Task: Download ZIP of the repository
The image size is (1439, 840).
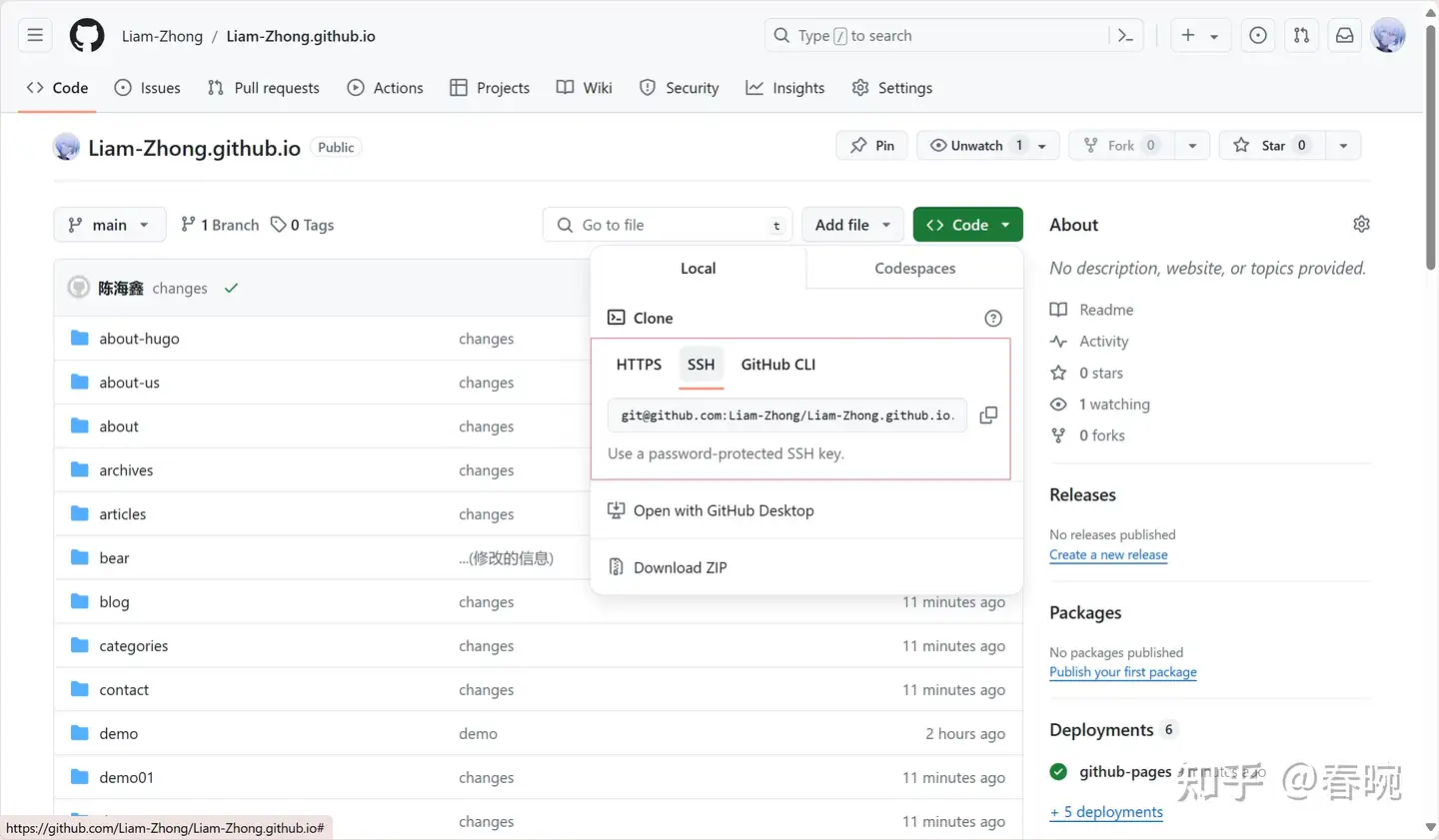Action: pos(680,567)
